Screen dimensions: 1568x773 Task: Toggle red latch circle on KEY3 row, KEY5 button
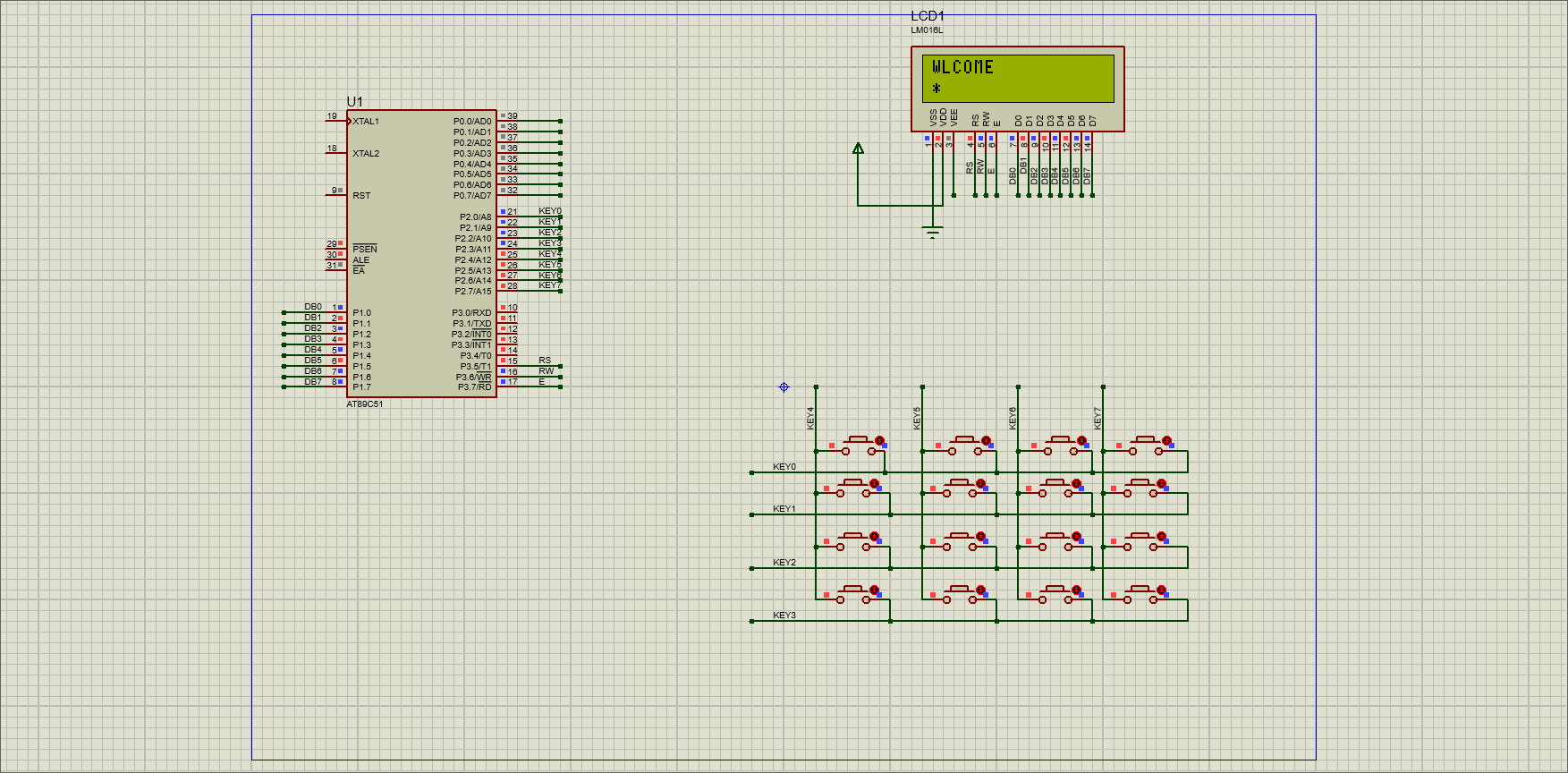point(980,590)
